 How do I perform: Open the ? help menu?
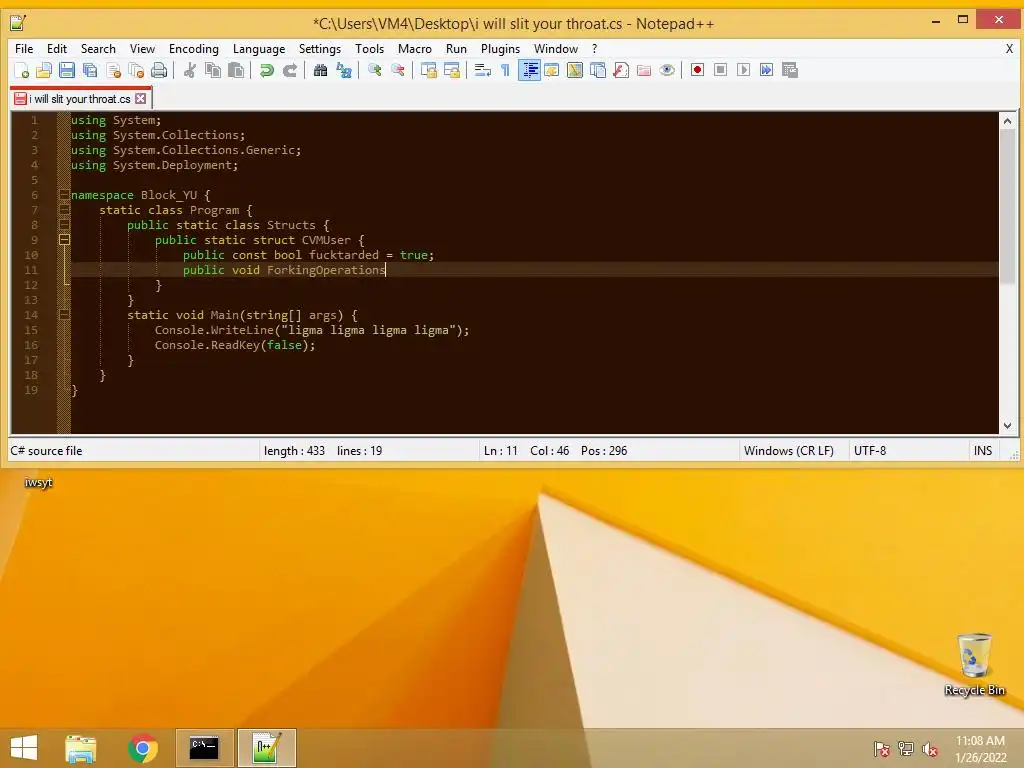point(594,49)
